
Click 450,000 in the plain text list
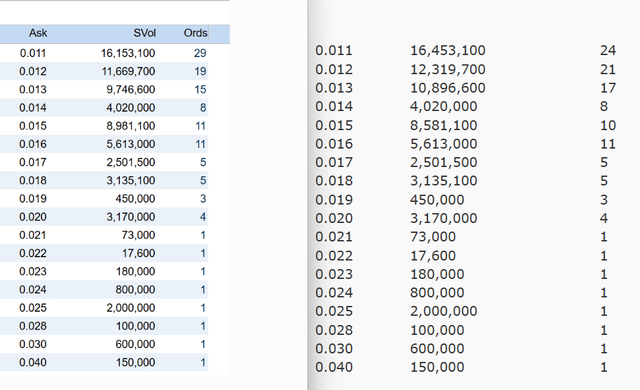437,199
